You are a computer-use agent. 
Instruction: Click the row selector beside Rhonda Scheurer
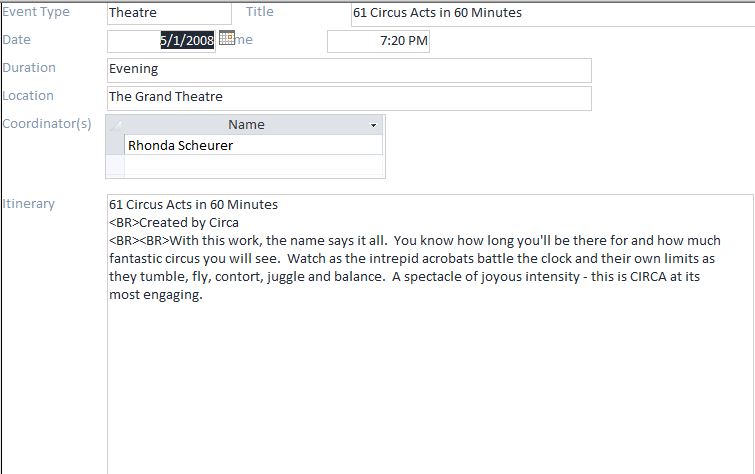[x=115, y=145]
